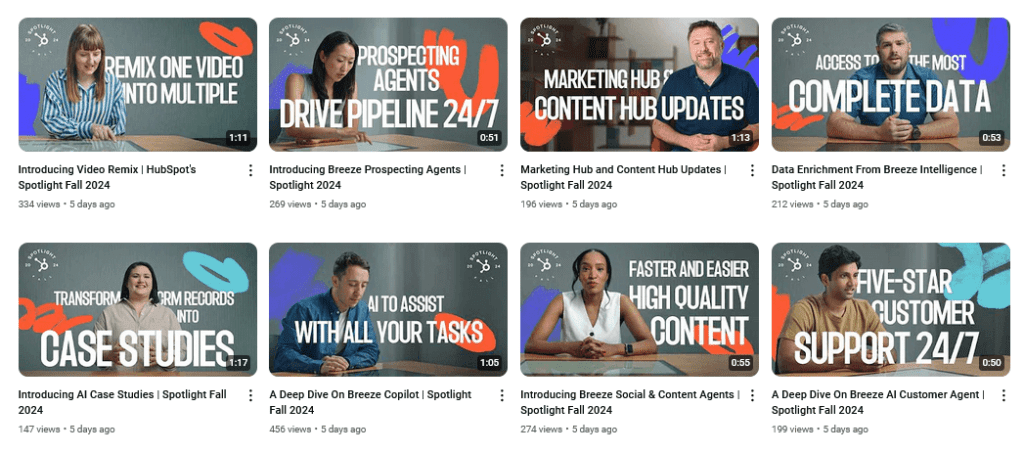The image size is (1024, 453).
Task: Click more actions icon for Marketing Hub Updates video
Action: [752, 170]
